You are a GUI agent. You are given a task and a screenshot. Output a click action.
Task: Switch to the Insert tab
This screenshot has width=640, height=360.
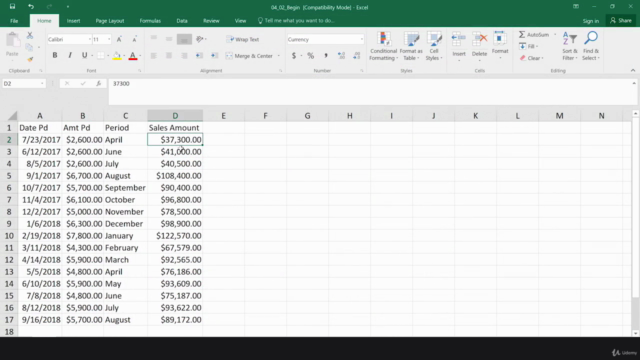[x=73, y=20]
